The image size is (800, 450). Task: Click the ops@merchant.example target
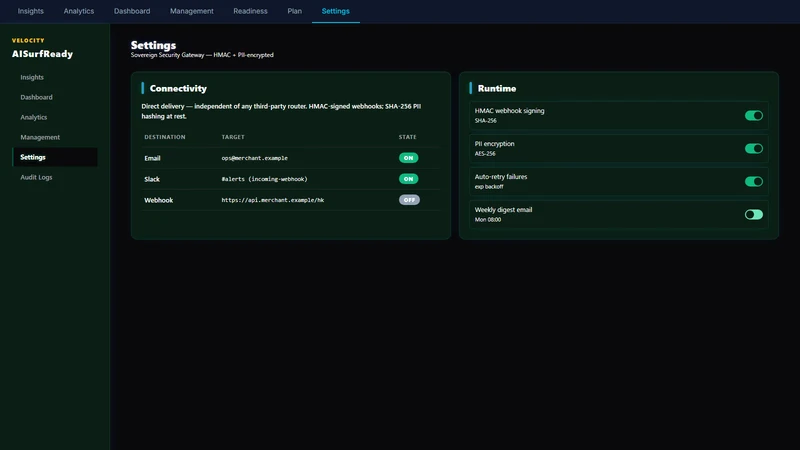255,158
